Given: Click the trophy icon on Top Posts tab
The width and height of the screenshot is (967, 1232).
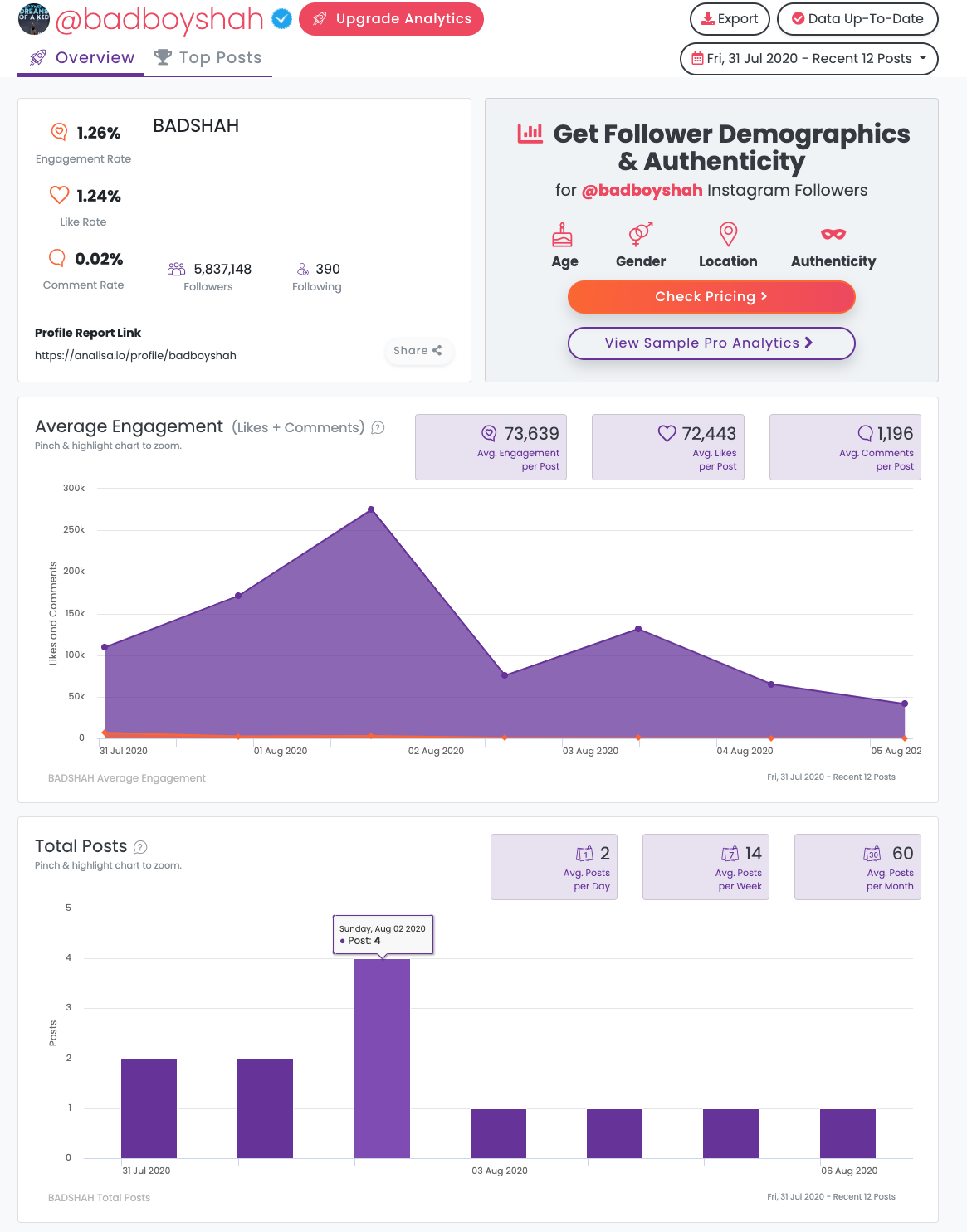Looking at the screenshot, I should click(163, 57).
